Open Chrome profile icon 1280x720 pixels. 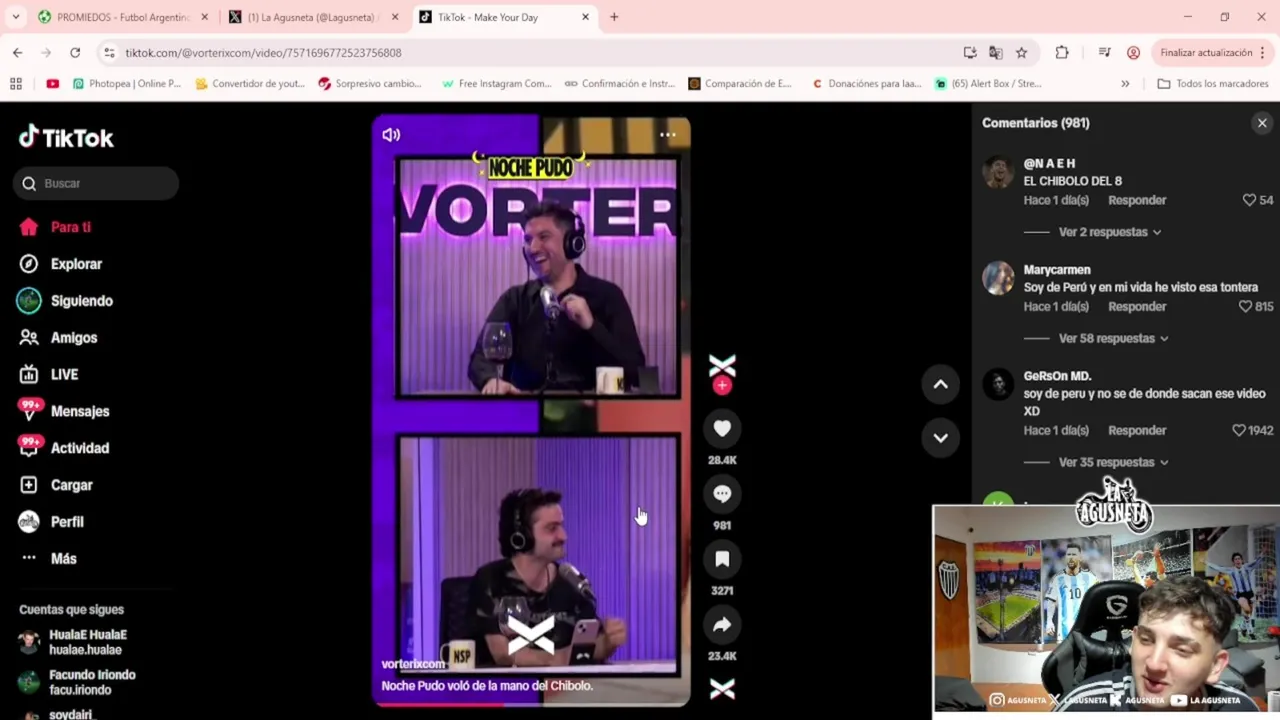pos(1133,53)
